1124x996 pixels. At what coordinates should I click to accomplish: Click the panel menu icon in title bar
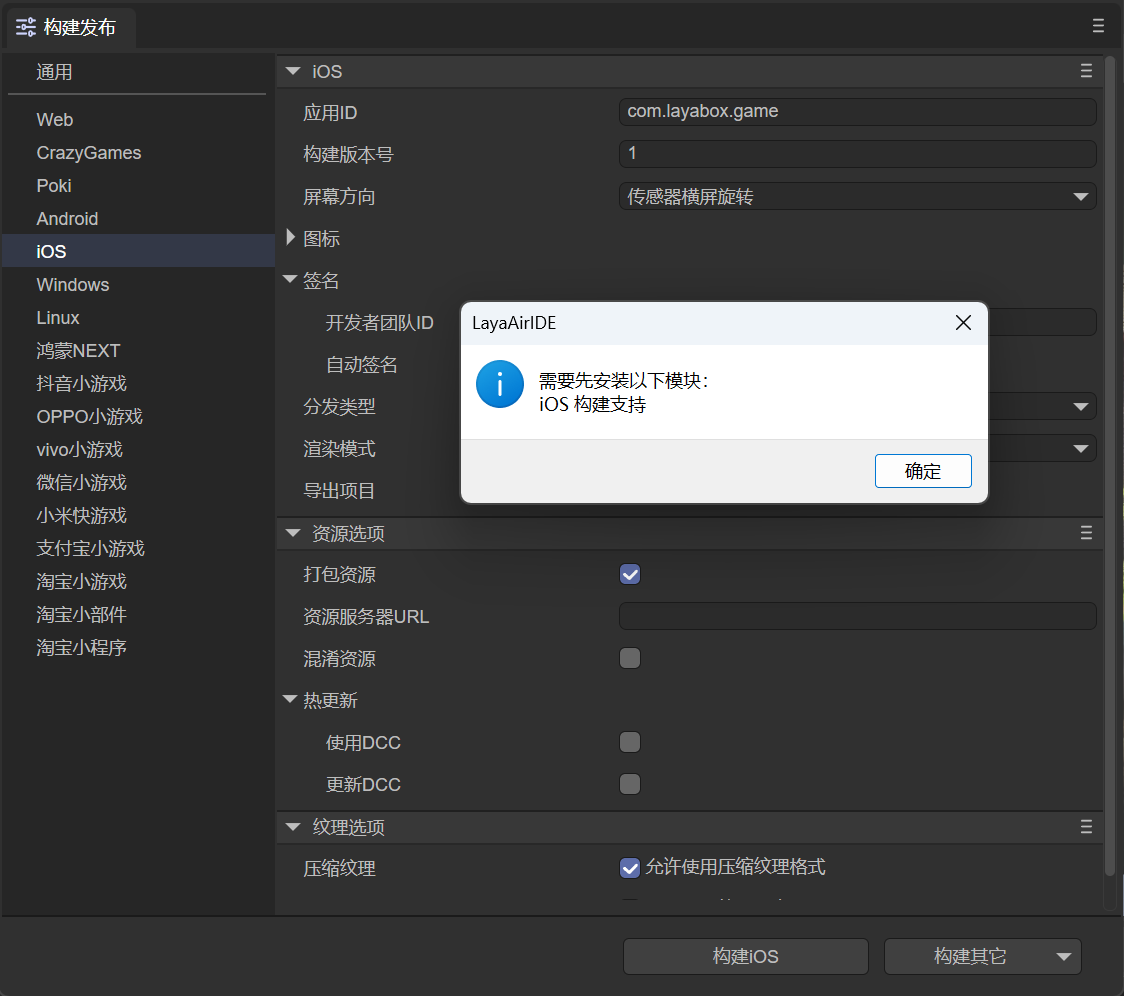(1099, 26)
